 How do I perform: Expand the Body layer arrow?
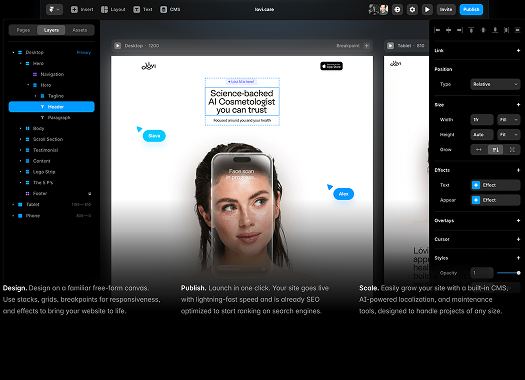pos(21,128)
